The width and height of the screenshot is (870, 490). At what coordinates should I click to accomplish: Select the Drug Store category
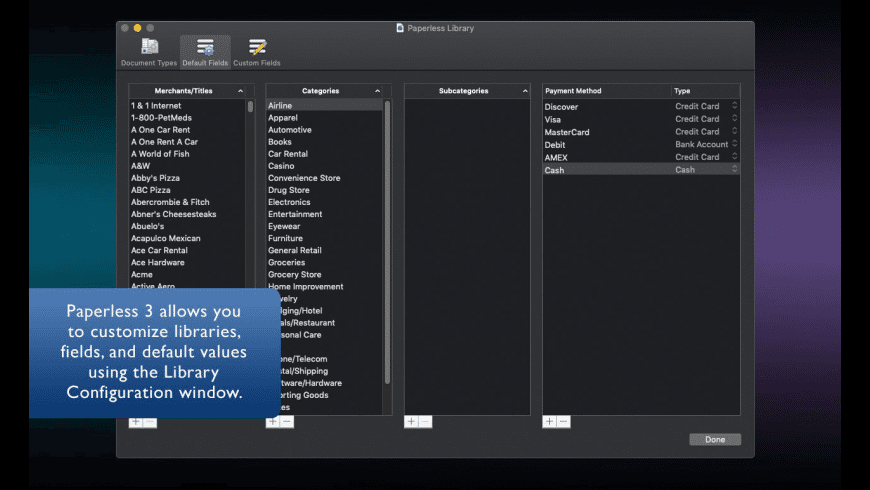point(324,190)
